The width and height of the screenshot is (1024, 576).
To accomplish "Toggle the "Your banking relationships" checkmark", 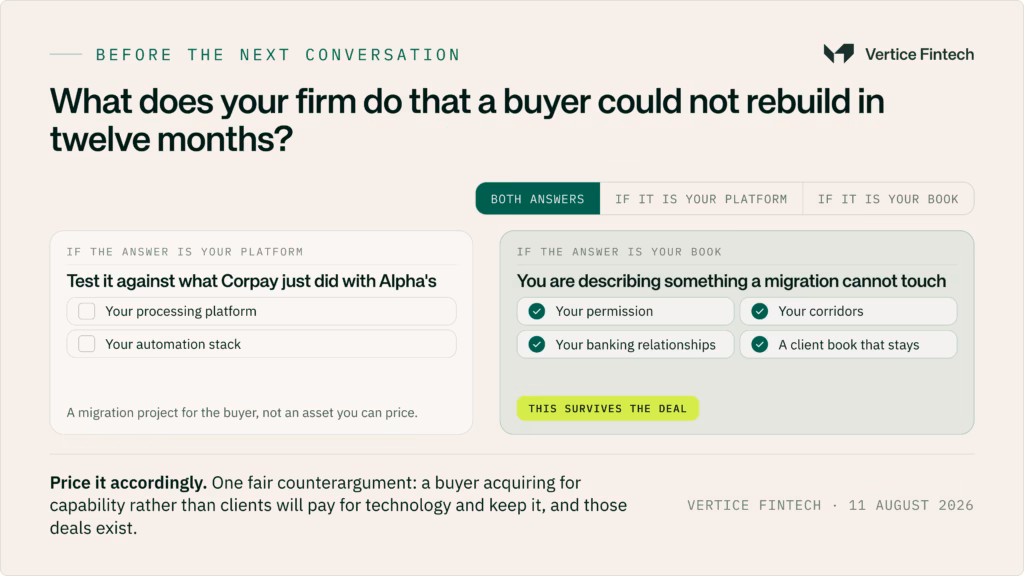I will [537, 344].
